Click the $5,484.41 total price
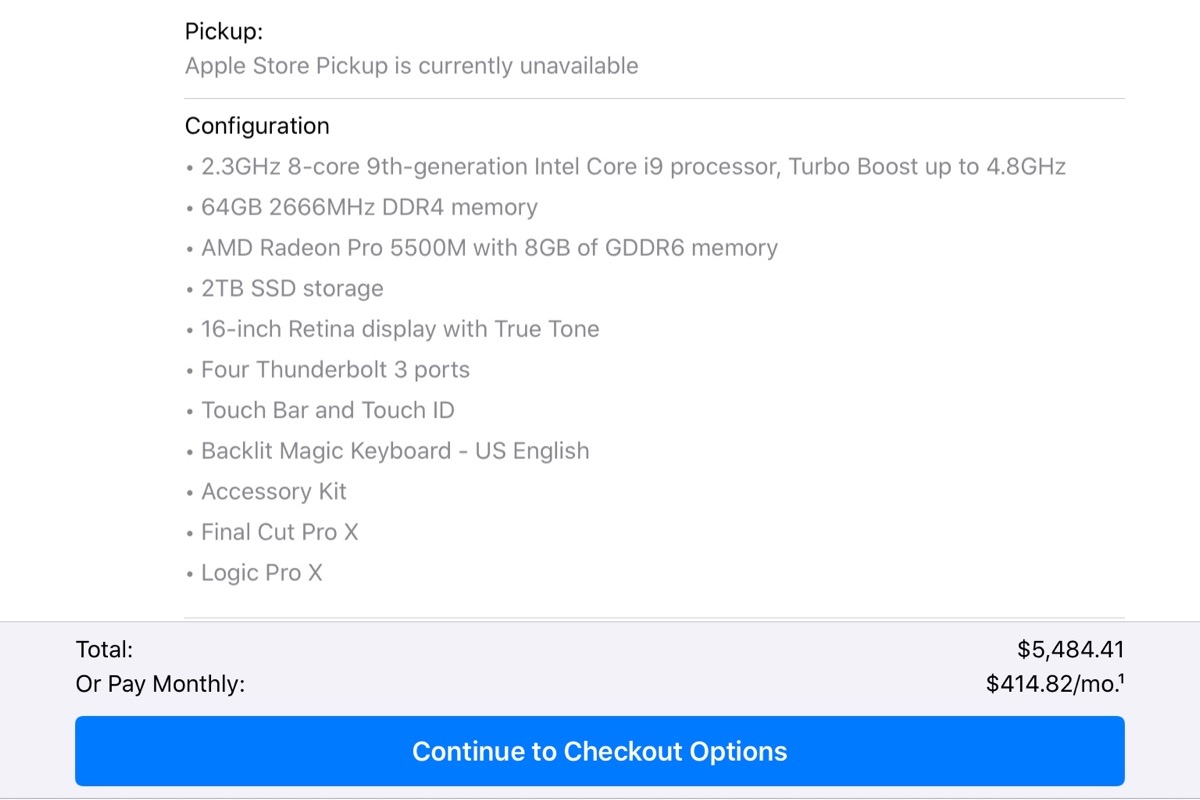1200x800 pixels. (1071, 650)
